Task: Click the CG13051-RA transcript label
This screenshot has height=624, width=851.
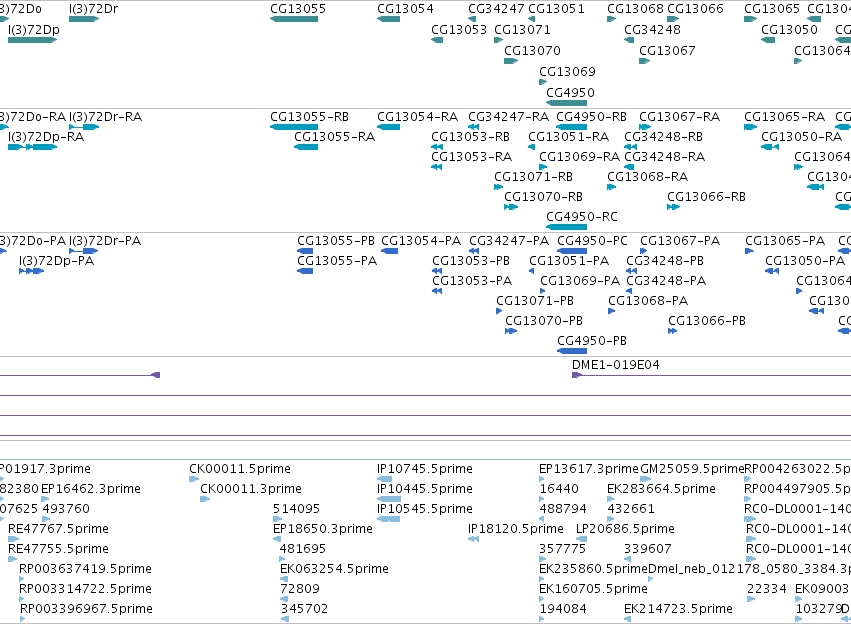Action: (x=569, y=137)
